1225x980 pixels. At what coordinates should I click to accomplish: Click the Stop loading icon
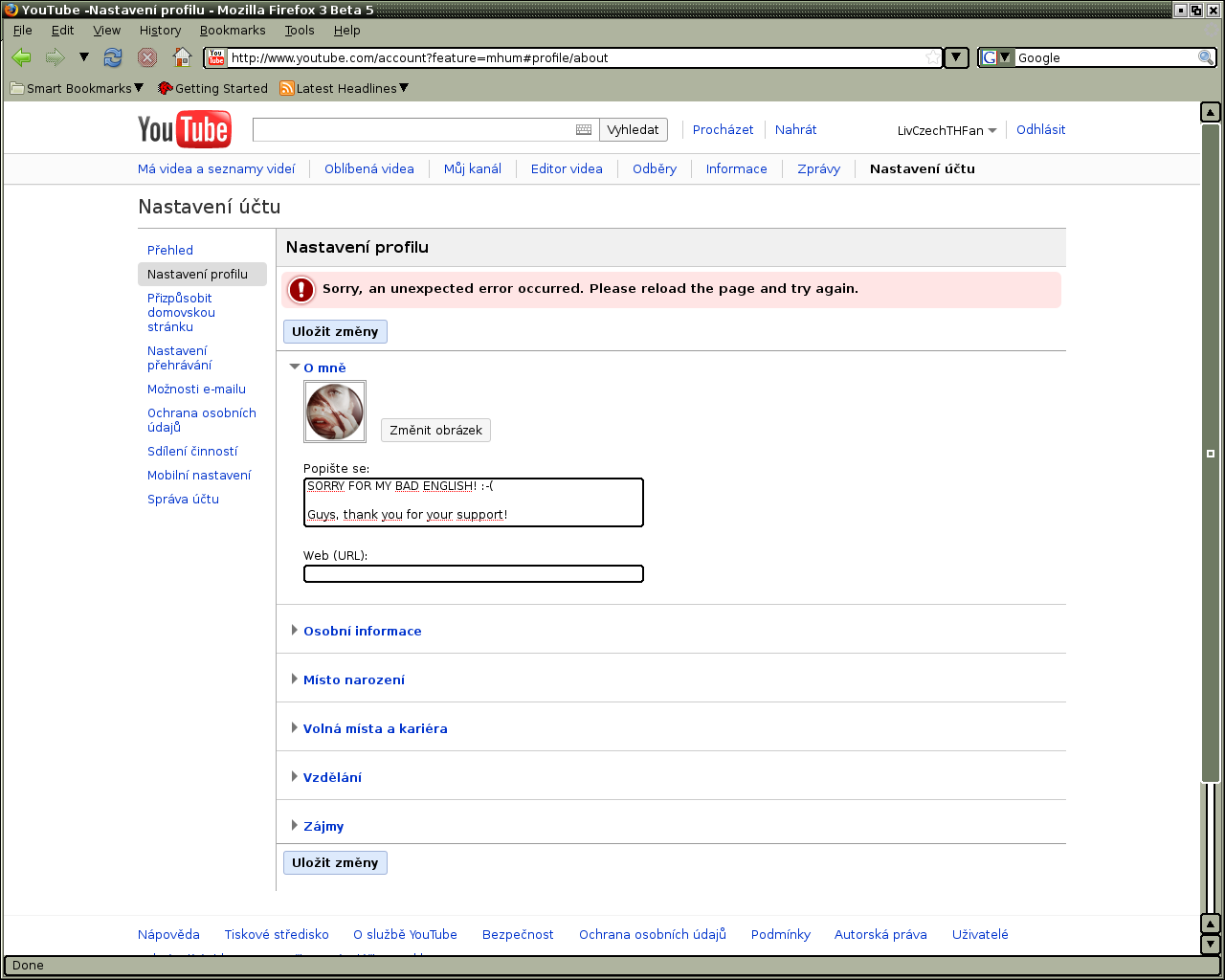point(146,57)
